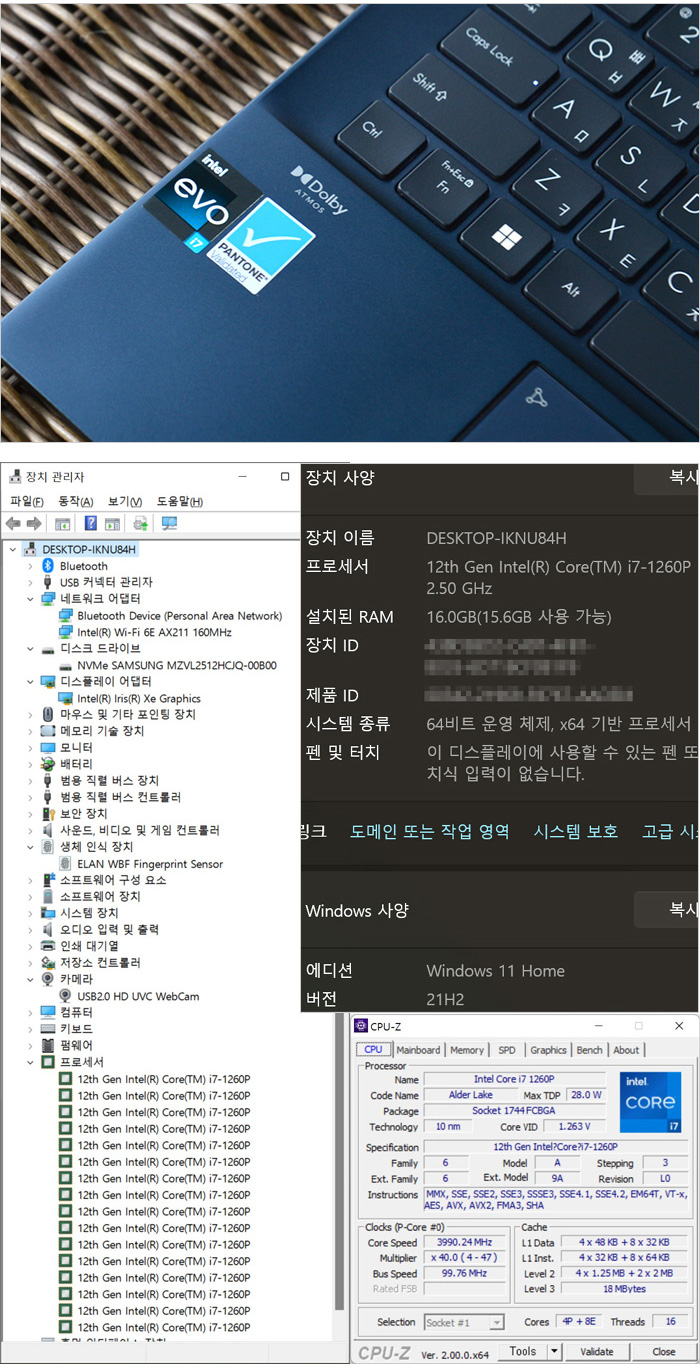Expand the 모니터 category

point(31,748)
